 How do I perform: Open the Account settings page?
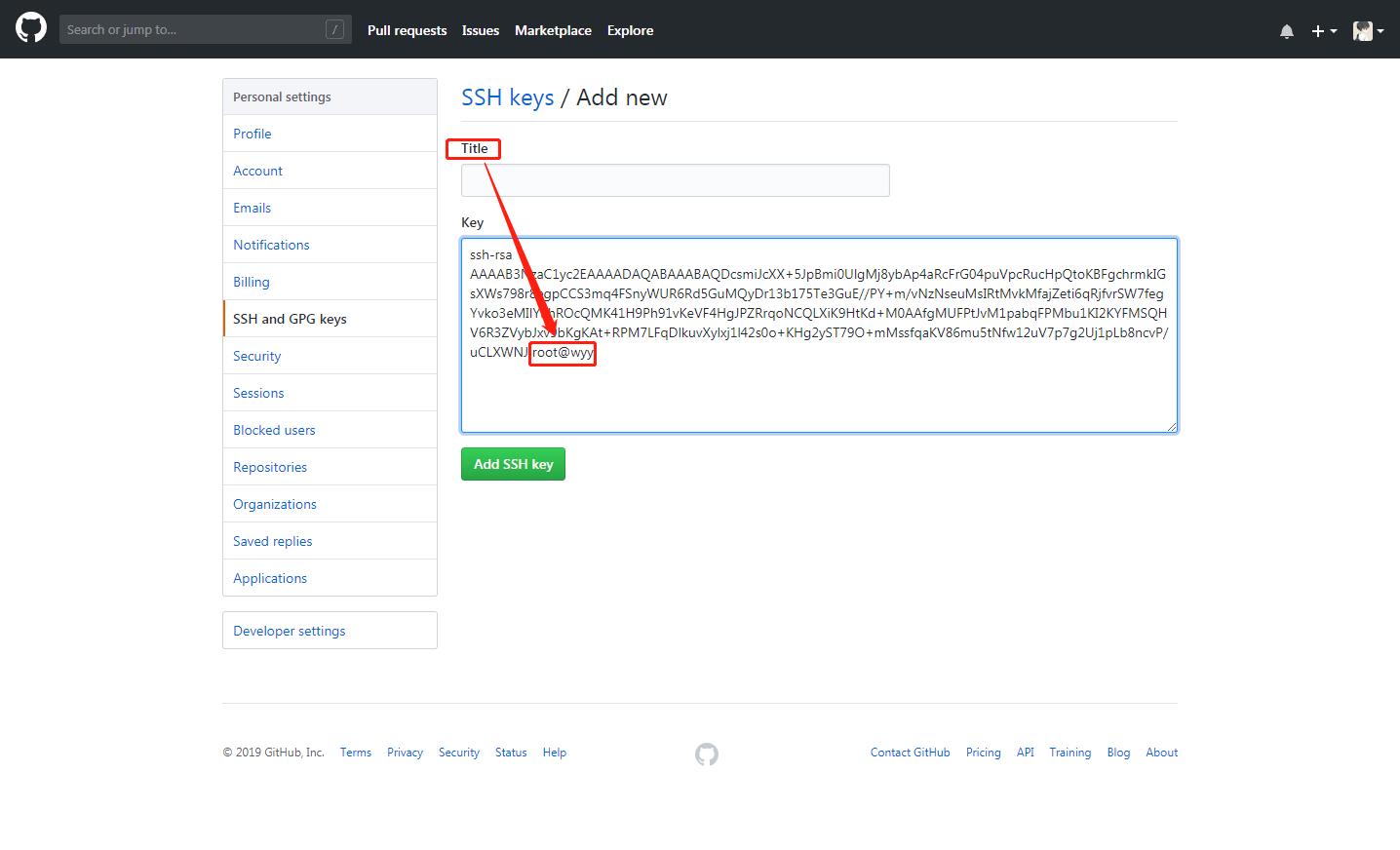coord(330,171)
